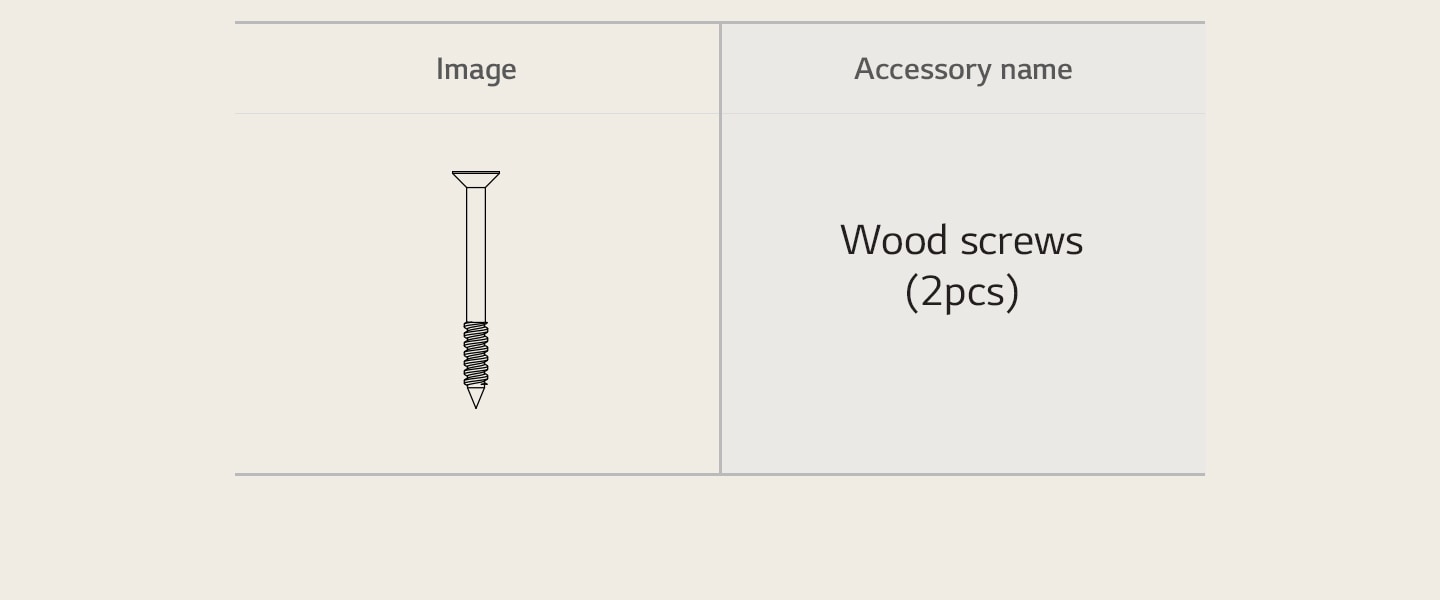Screen dimensions: 1440x600
Task: Select the "Accessory name" column header
Action: (x=962, y=69)
